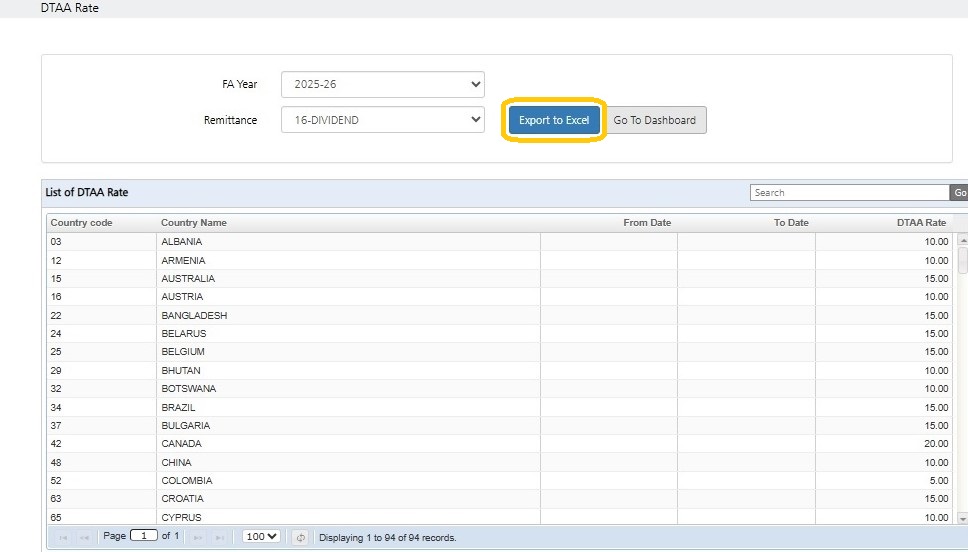Click the page number input box
This screenshot has width=968, height=552.
[x=144, y=536]
